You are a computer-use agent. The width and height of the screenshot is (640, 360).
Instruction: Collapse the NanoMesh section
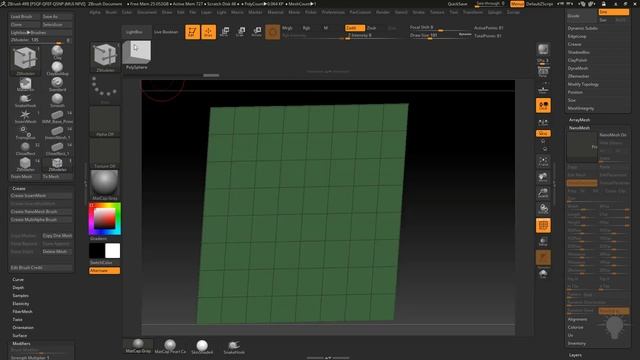point(579,128)
